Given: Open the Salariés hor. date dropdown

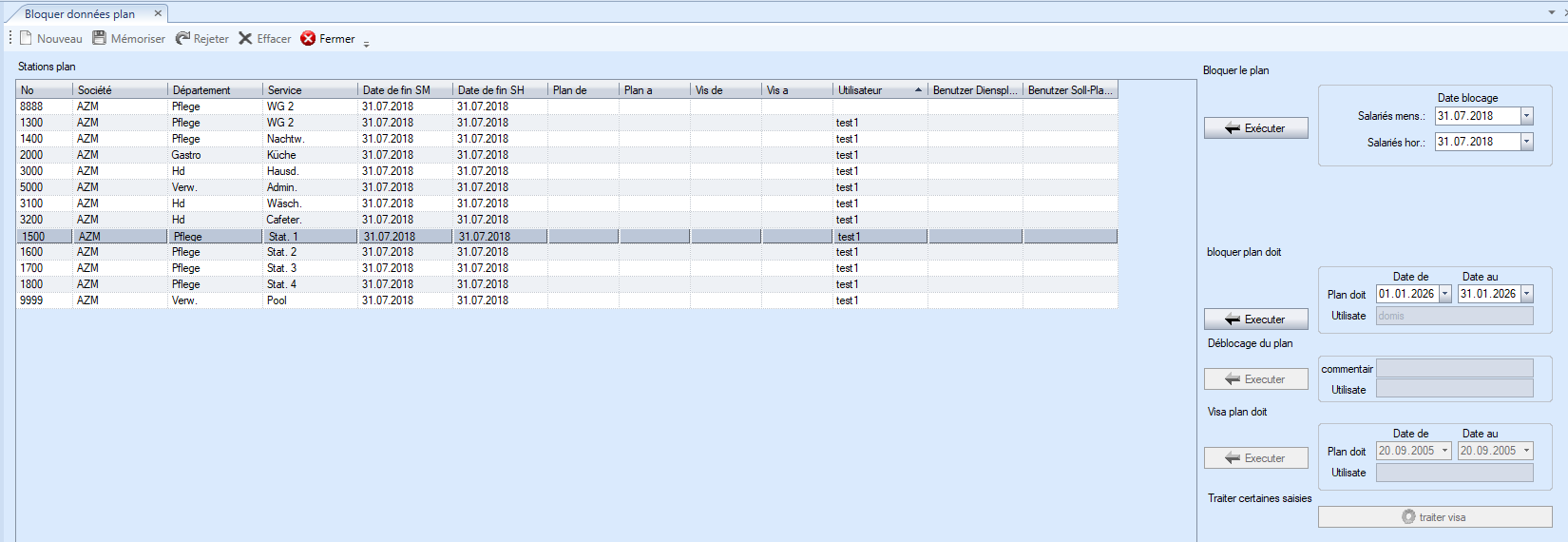Looking at the screenshot, I should point(1526,142).
